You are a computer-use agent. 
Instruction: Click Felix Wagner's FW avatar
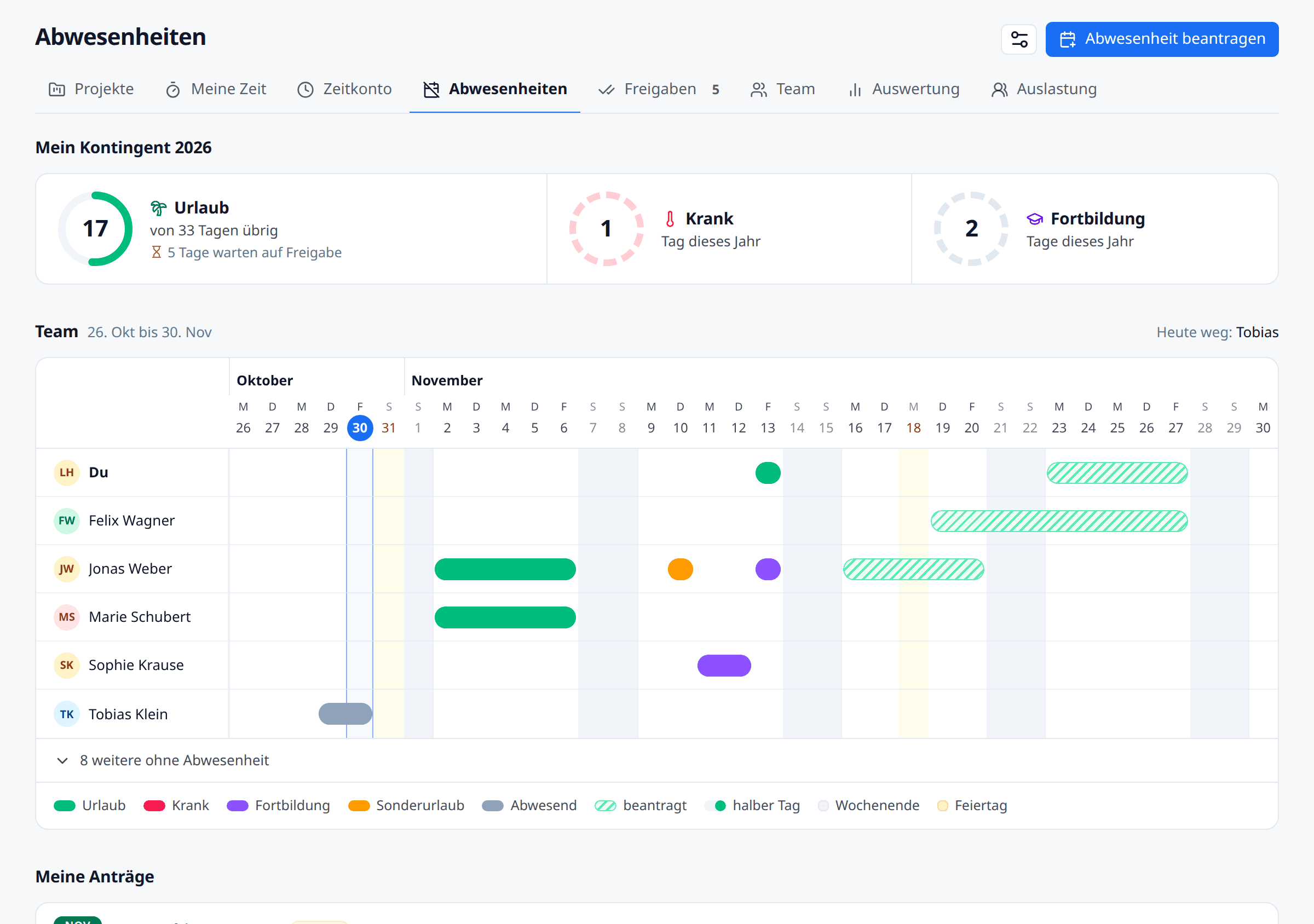coord(66,521)
